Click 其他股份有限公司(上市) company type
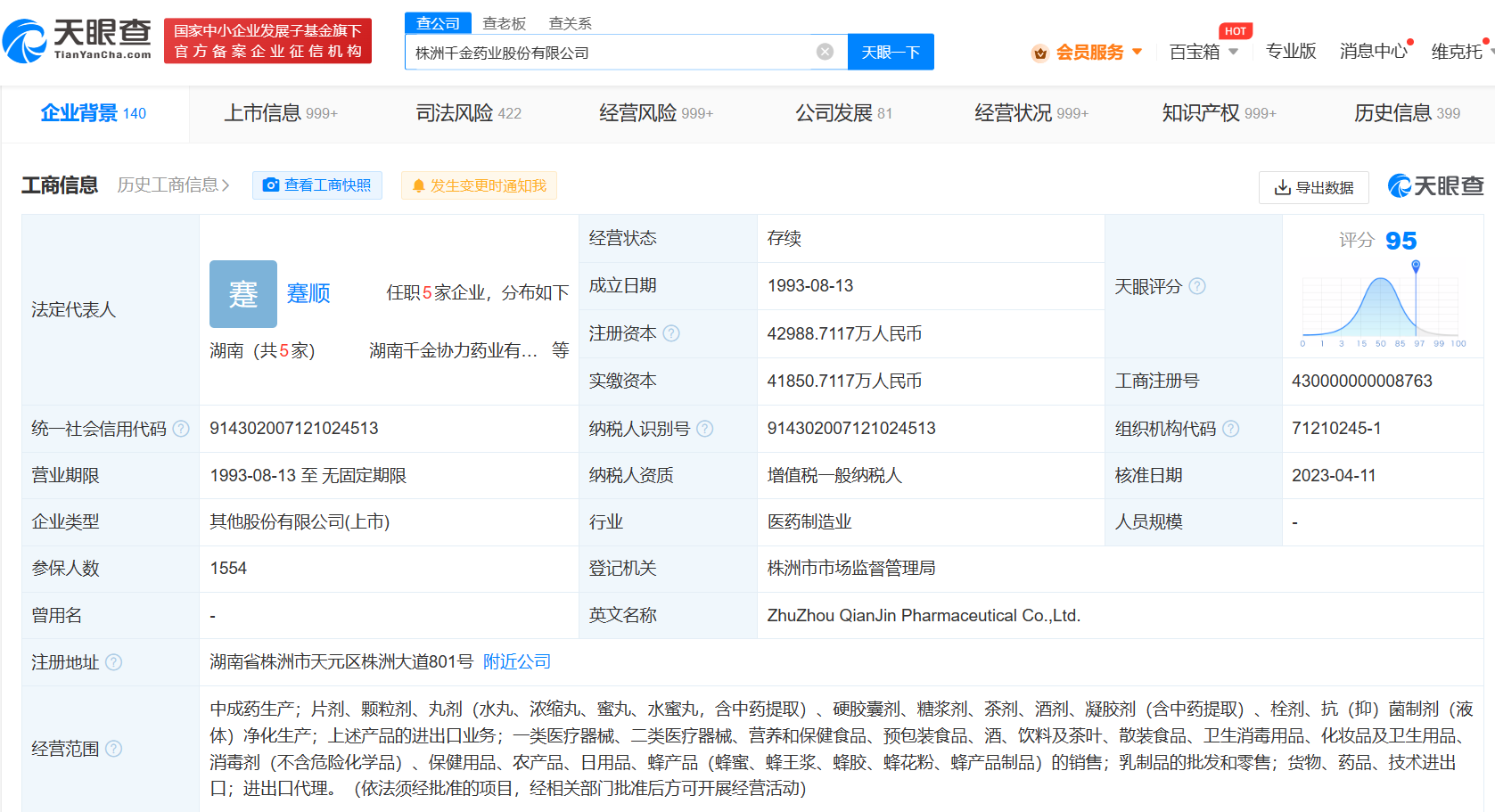Viewport: 1495px width, 812px height. [x=300, y=521]
